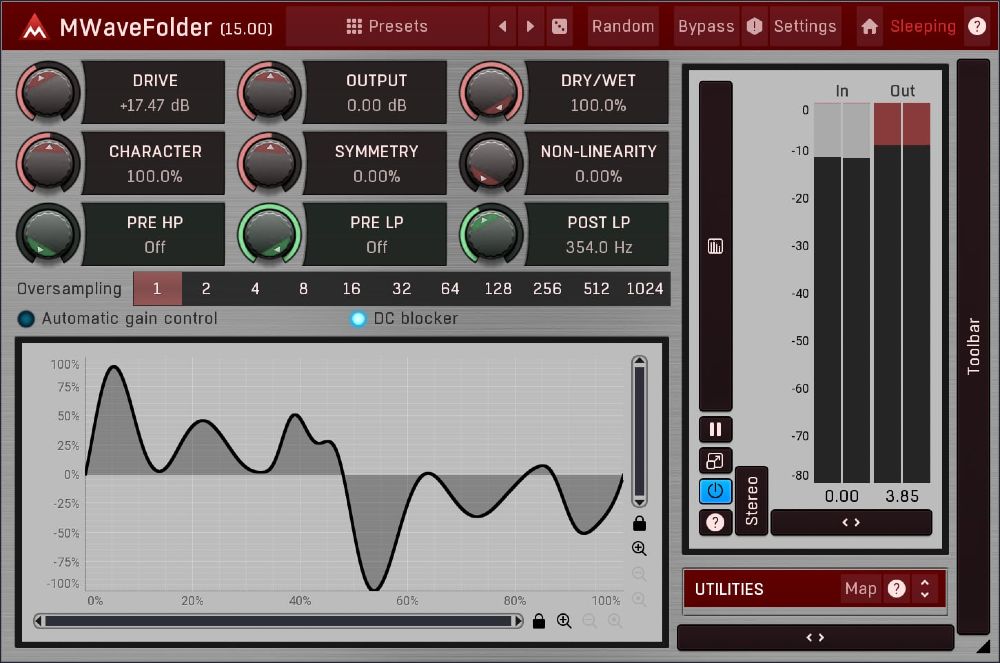This screenshot has width=1000, height=663.
Task: Load the previous preset arrow
Action: click(503, 26)
